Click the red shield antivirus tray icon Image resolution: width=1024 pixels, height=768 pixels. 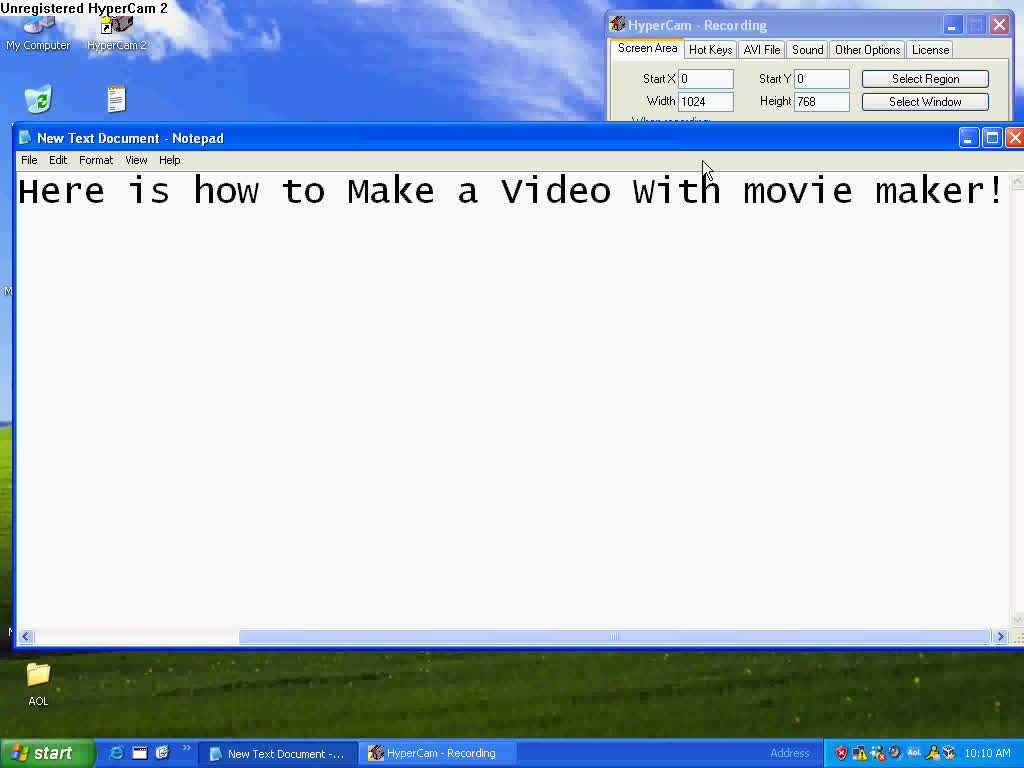(842, 753)
